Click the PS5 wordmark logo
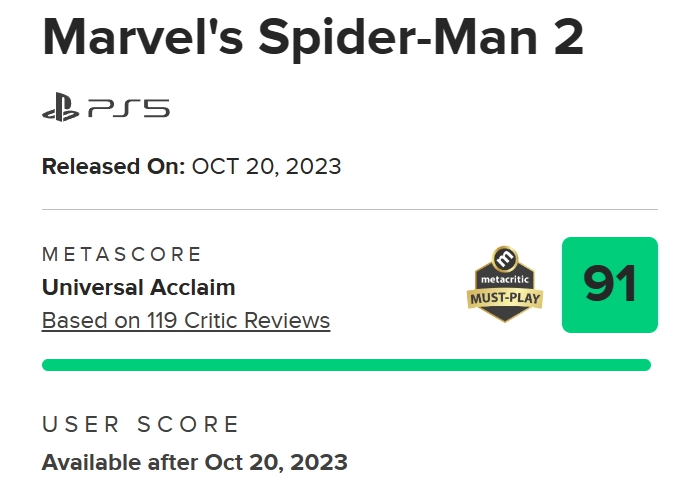Viewport: 688px width, 490px height. coord(129,108)
